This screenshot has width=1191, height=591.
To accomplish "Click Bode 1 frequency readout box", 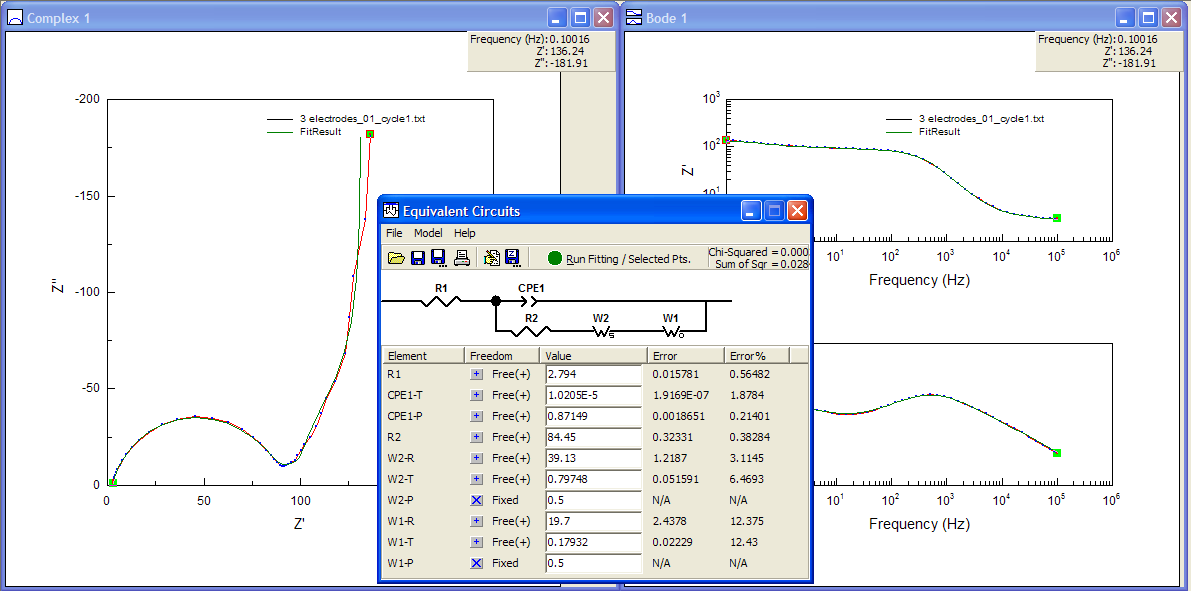I will 1108,52.
